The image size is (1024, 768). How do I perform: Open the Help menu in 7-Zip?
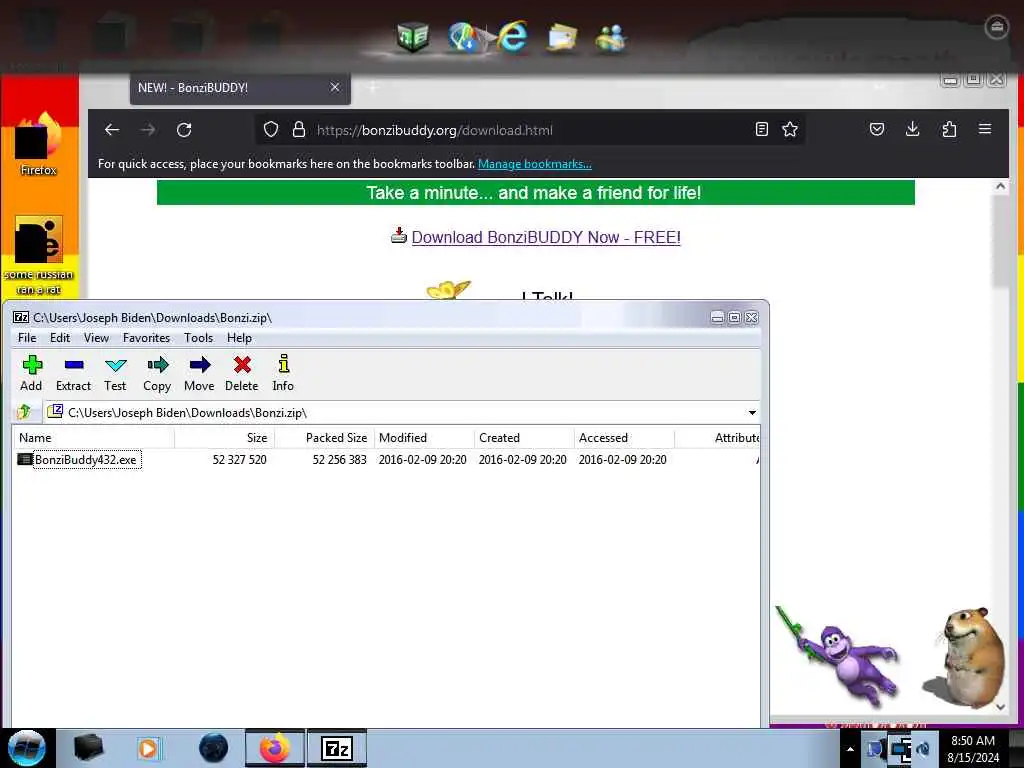tap(239, 338)
